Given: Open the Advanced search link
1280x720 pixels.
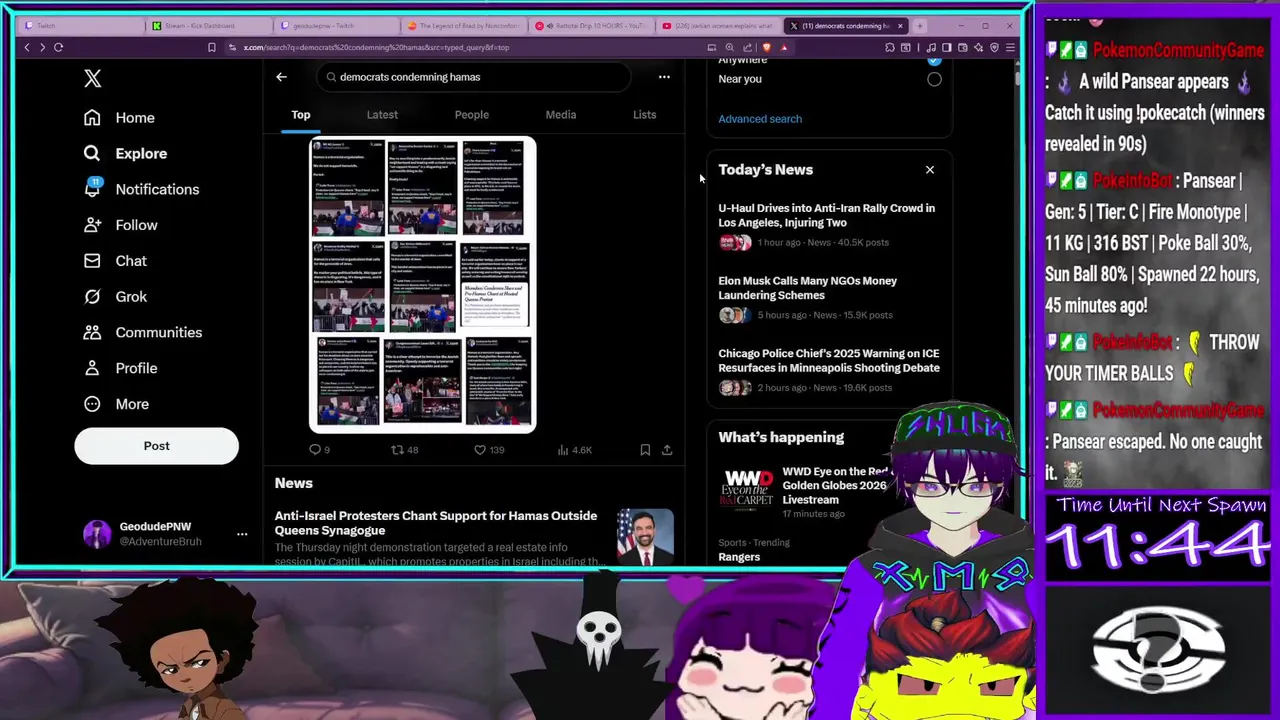Looking at the screenshot, I should click(x=760, y=119).
